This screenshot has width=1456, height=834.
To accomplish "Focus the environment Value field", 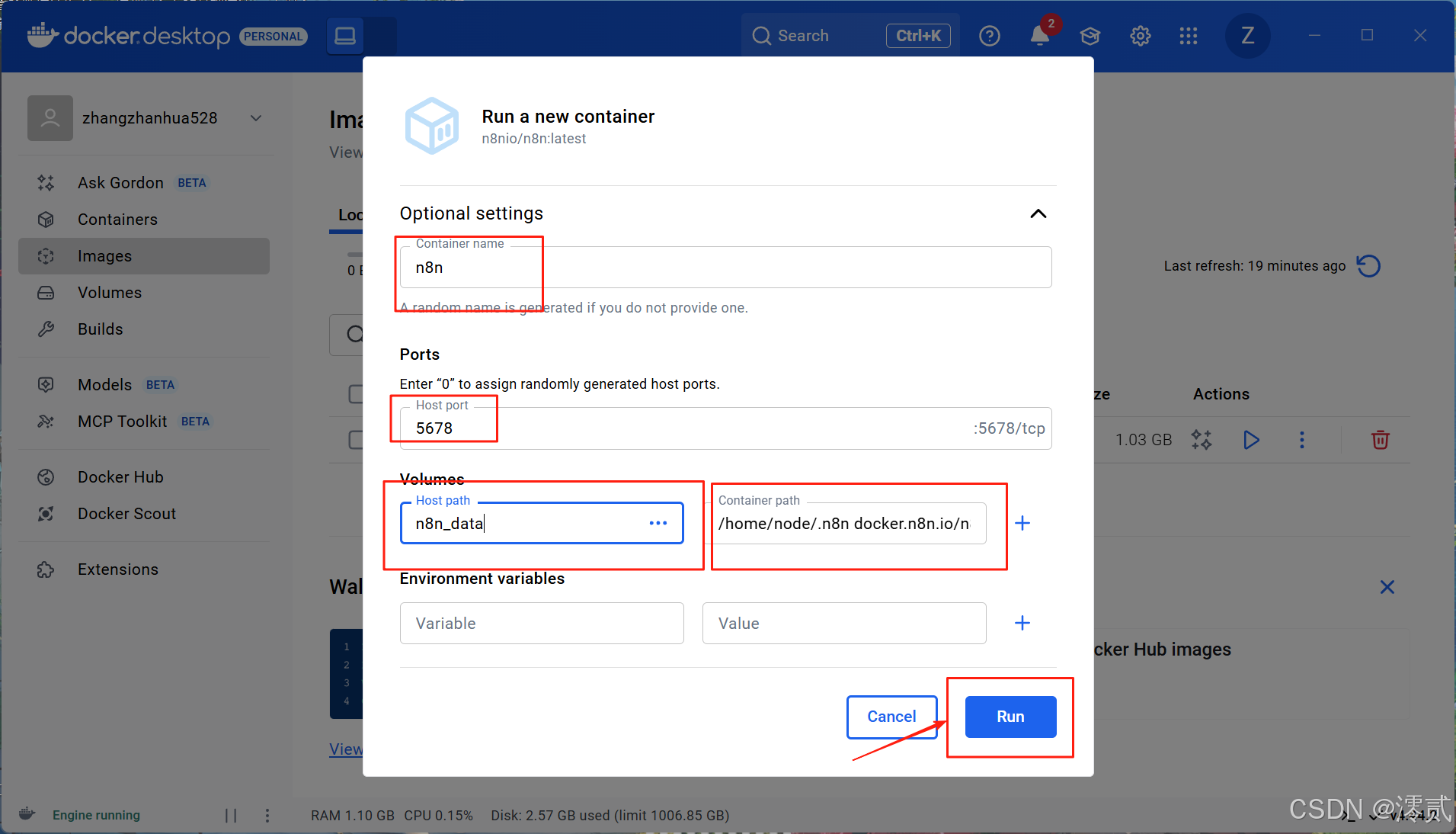I will (x=844, y=624).
